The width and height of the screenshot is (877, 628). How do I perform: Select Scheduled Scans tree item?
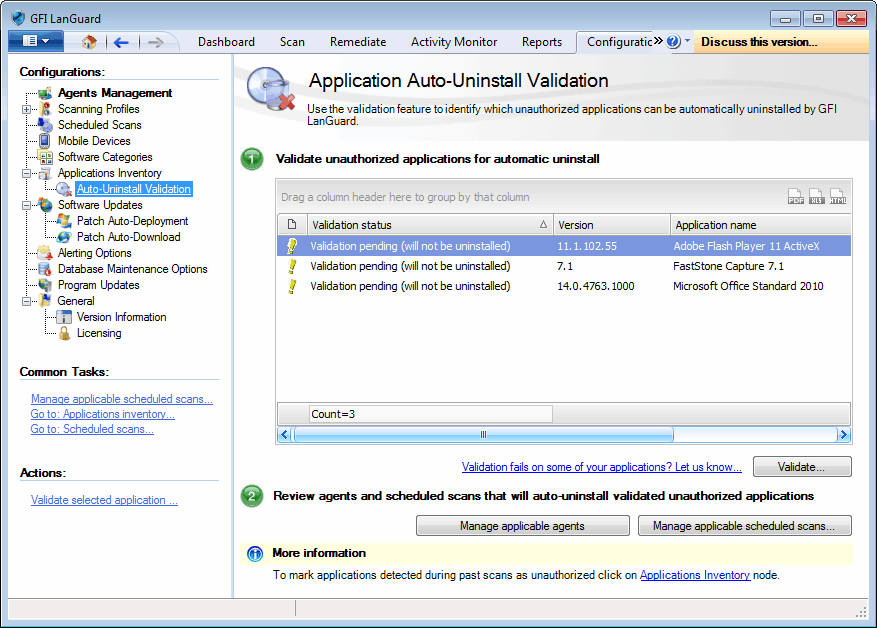100,125
